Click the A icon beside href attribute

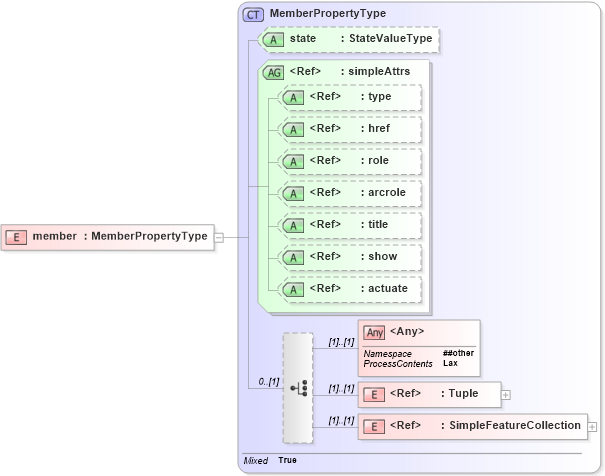click(293, 130)
